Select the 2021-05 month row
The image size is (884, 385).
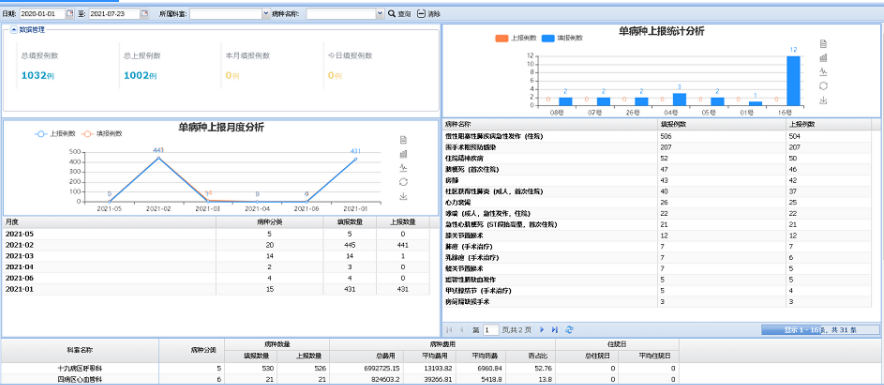[x=216, y=233]
